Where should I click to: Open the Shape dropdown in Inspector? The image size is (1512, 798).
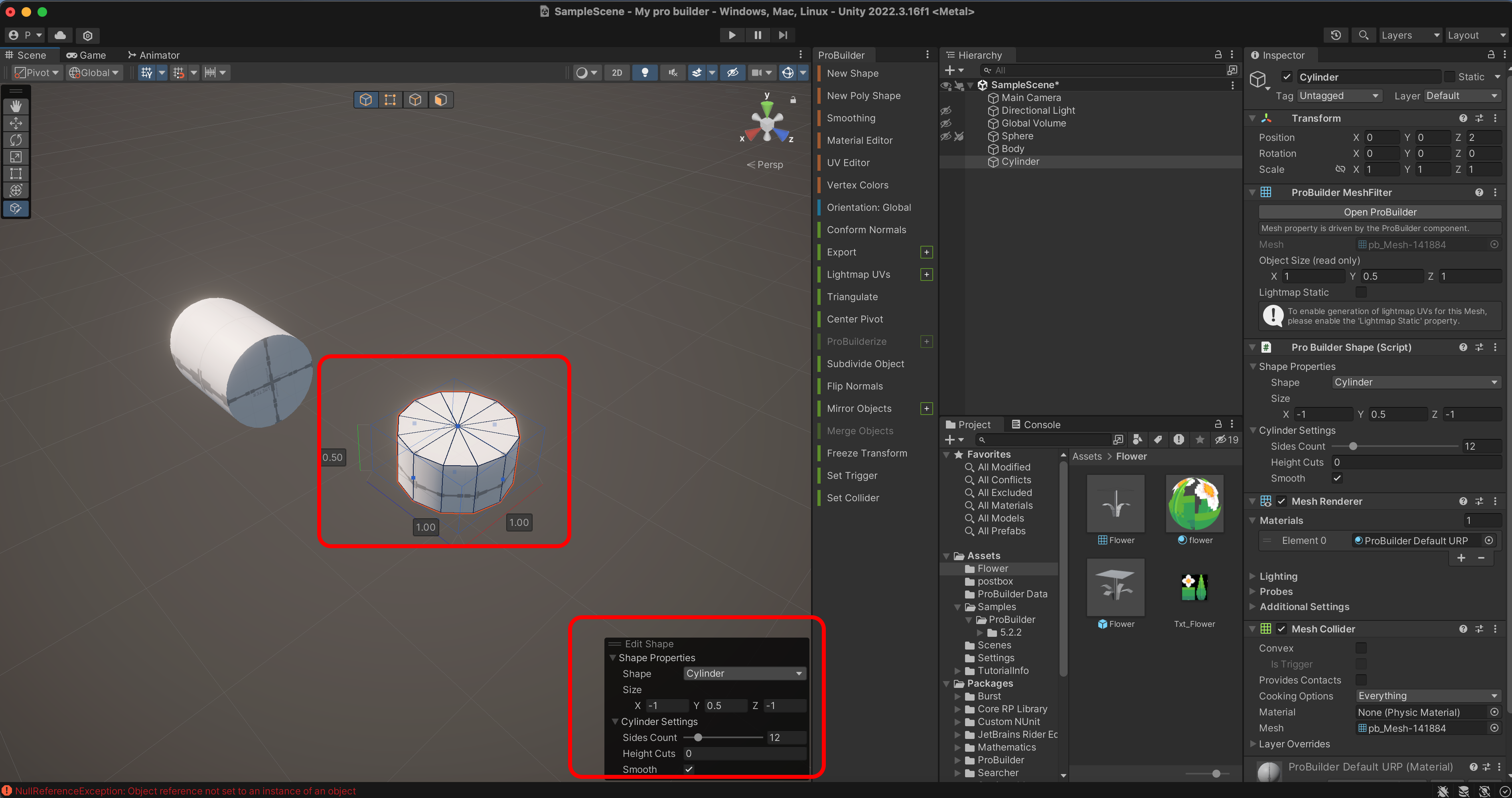click(x=1415, y=382)
